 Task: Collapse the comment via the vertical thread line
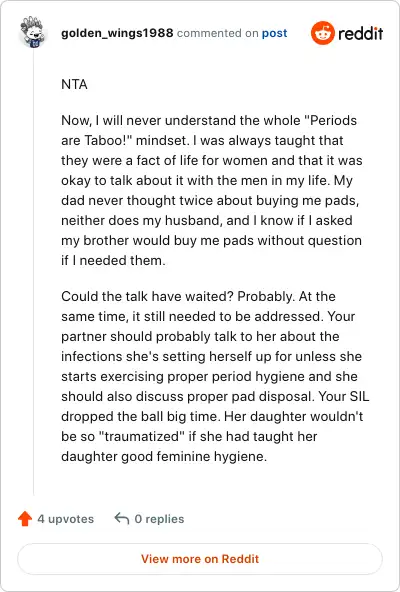coord(33,272)
